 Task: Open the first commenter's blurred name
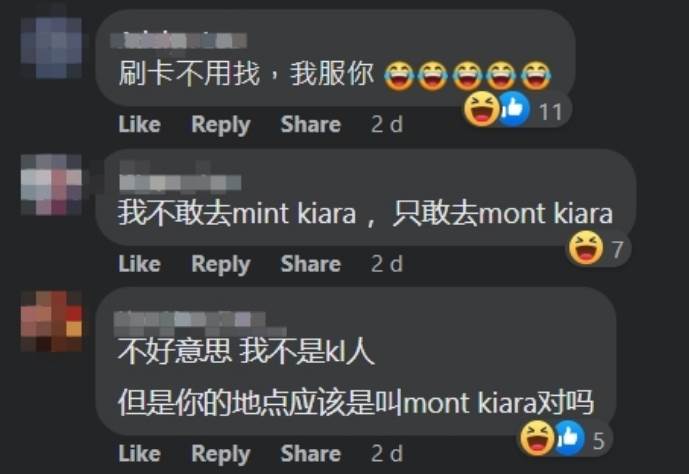pyautogui.click(x=178, y=40)
